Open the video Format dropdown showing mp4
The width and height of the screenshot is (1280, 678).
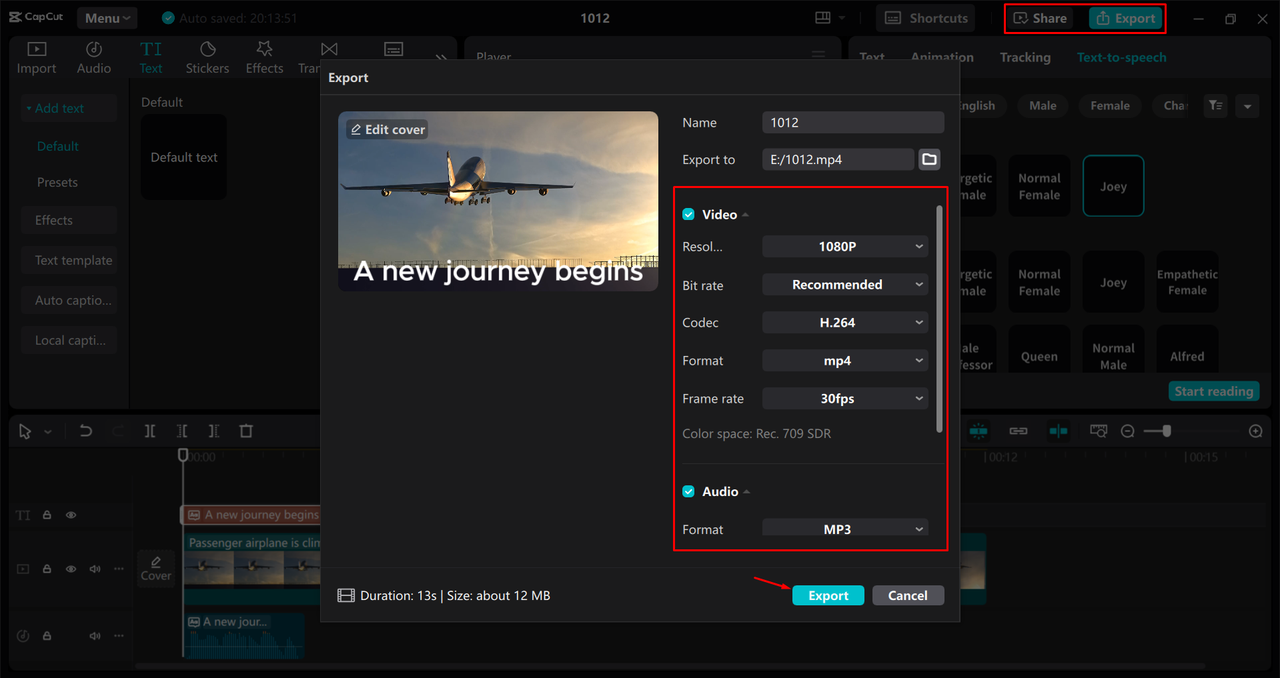(x=845, y=361)
